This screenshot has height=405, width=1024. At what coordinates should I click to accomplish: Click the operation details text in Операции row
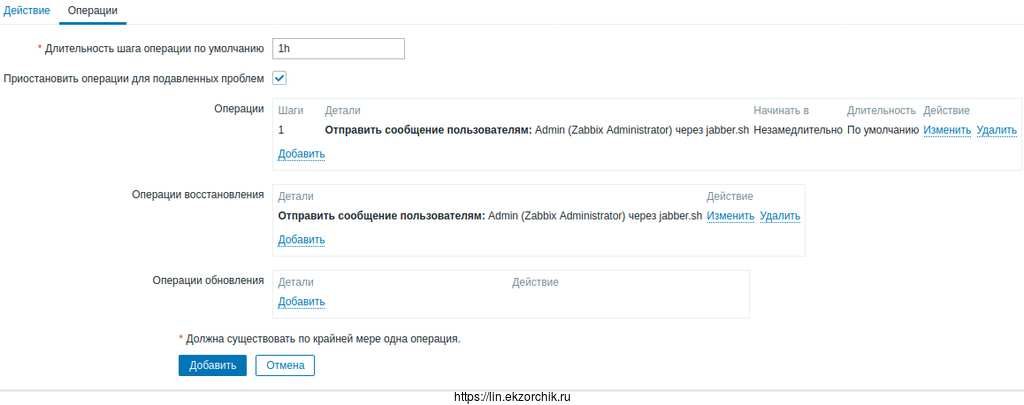pyautogui.click(x=536, y=130)
